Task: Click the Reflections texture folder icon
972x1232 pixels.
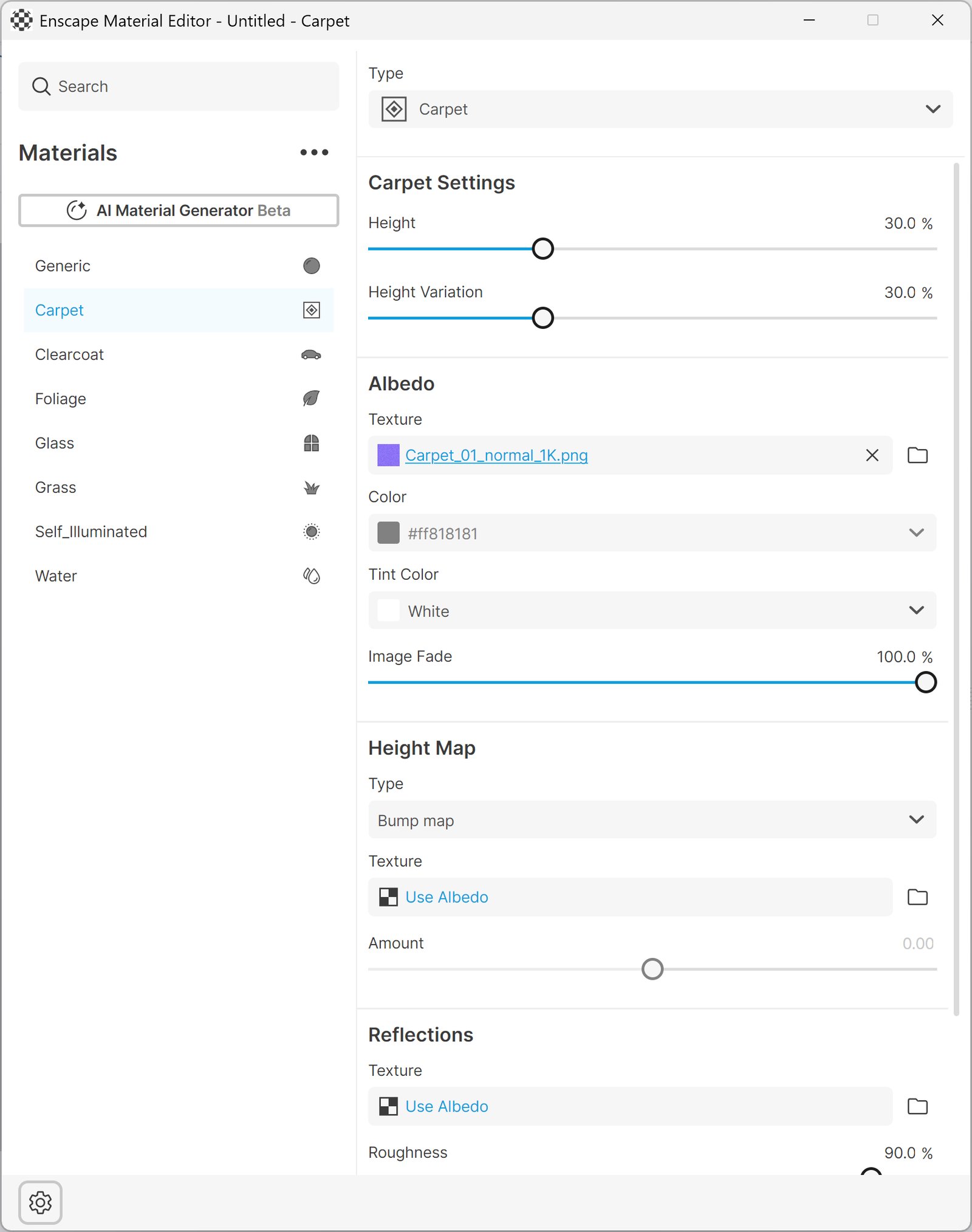Action: 917,1106
